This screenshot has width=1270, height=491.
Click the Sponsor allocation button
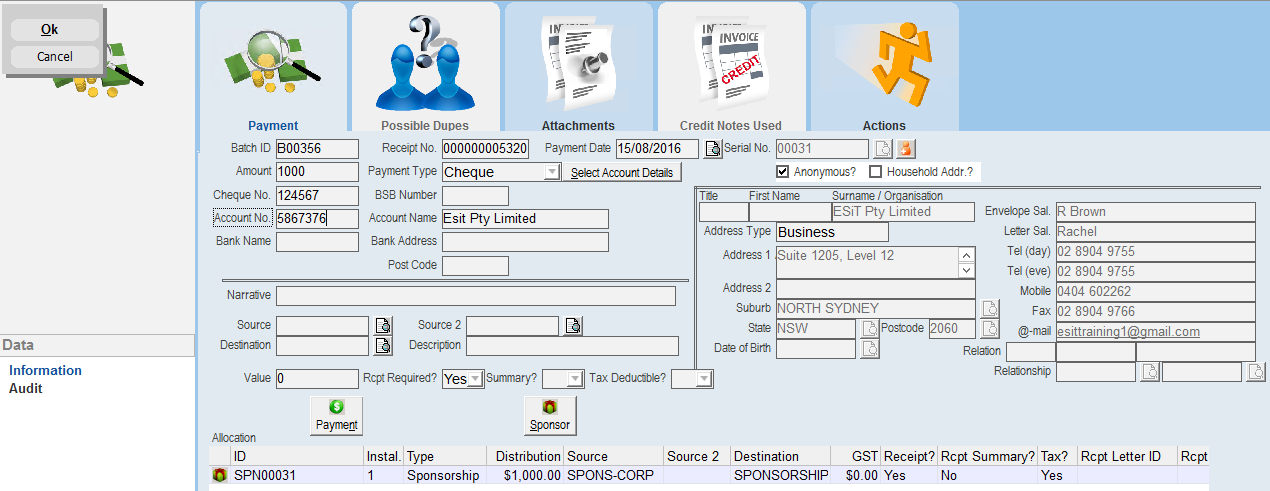point(550,415)
